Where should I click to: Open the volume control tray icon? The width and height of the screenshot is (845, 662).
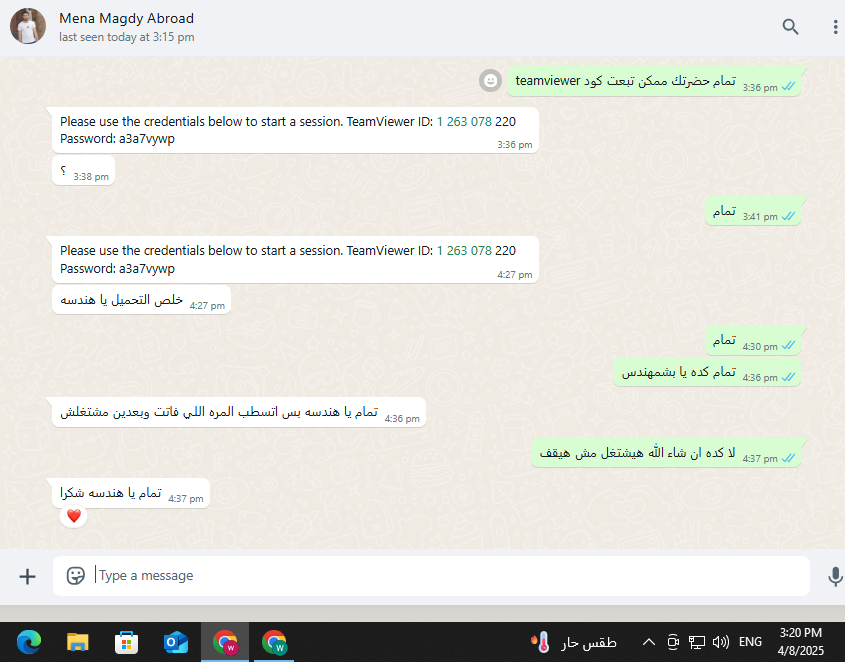click(721, 642)
